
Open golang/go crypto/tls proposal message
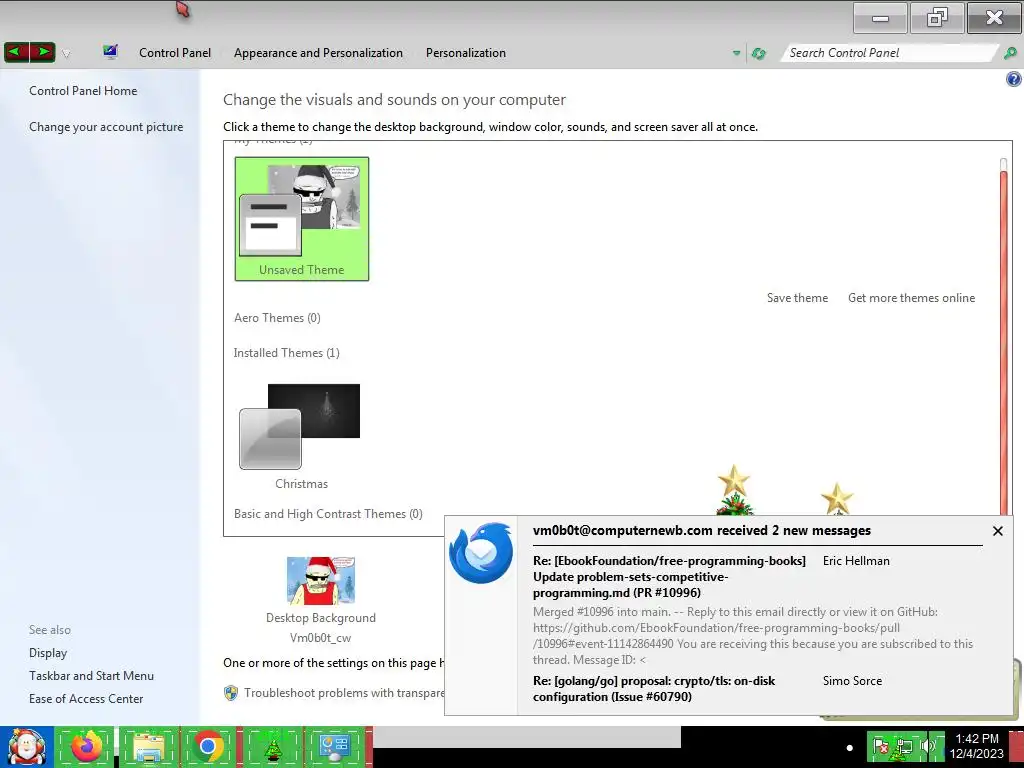(654, 689)
